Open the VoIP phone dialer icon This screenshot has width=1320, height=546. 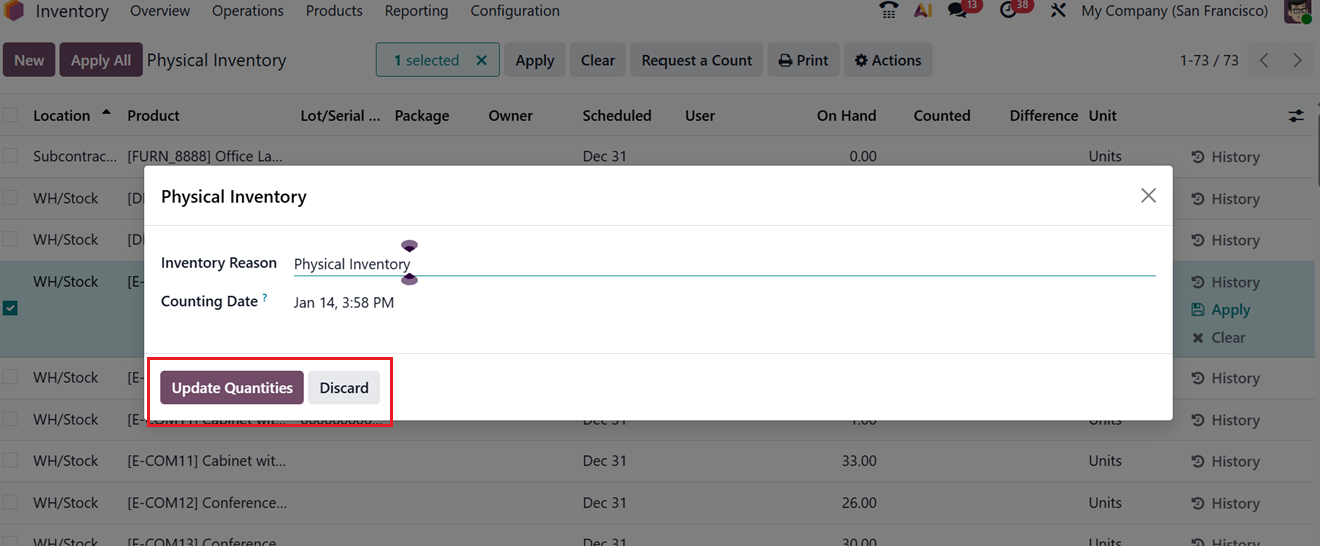tap(888, 11)
